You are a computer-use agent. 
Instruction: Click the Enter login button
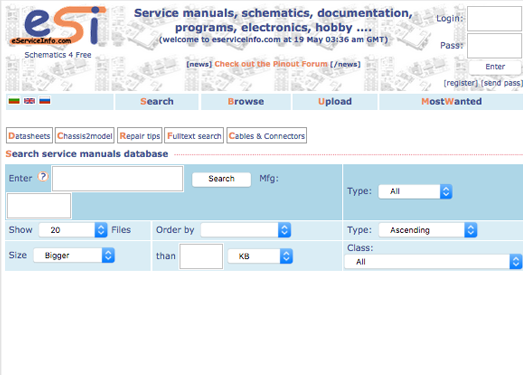click(495, 67)
